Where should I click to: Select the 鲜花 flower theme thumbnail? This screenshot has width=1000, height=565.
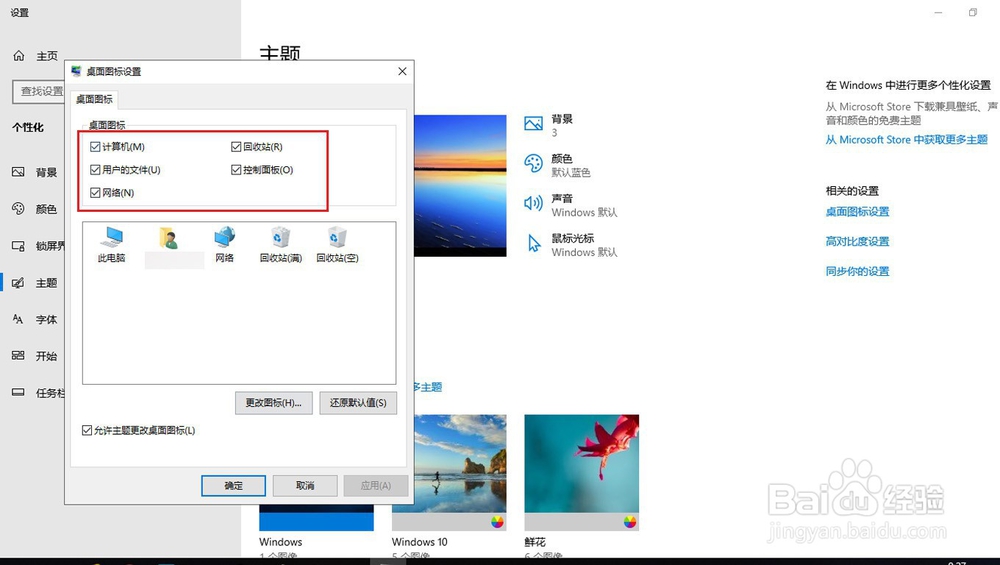point(582,473)
